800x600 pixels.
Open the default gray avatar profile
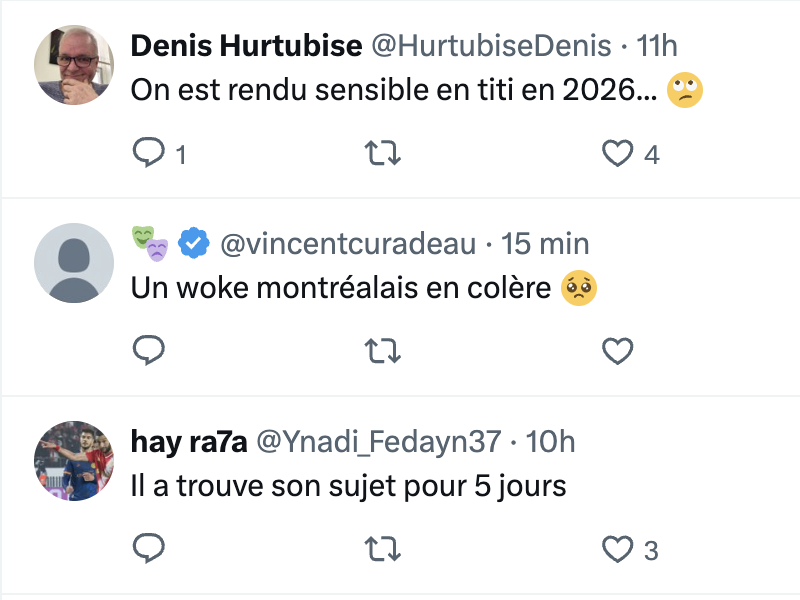(74, 262)
